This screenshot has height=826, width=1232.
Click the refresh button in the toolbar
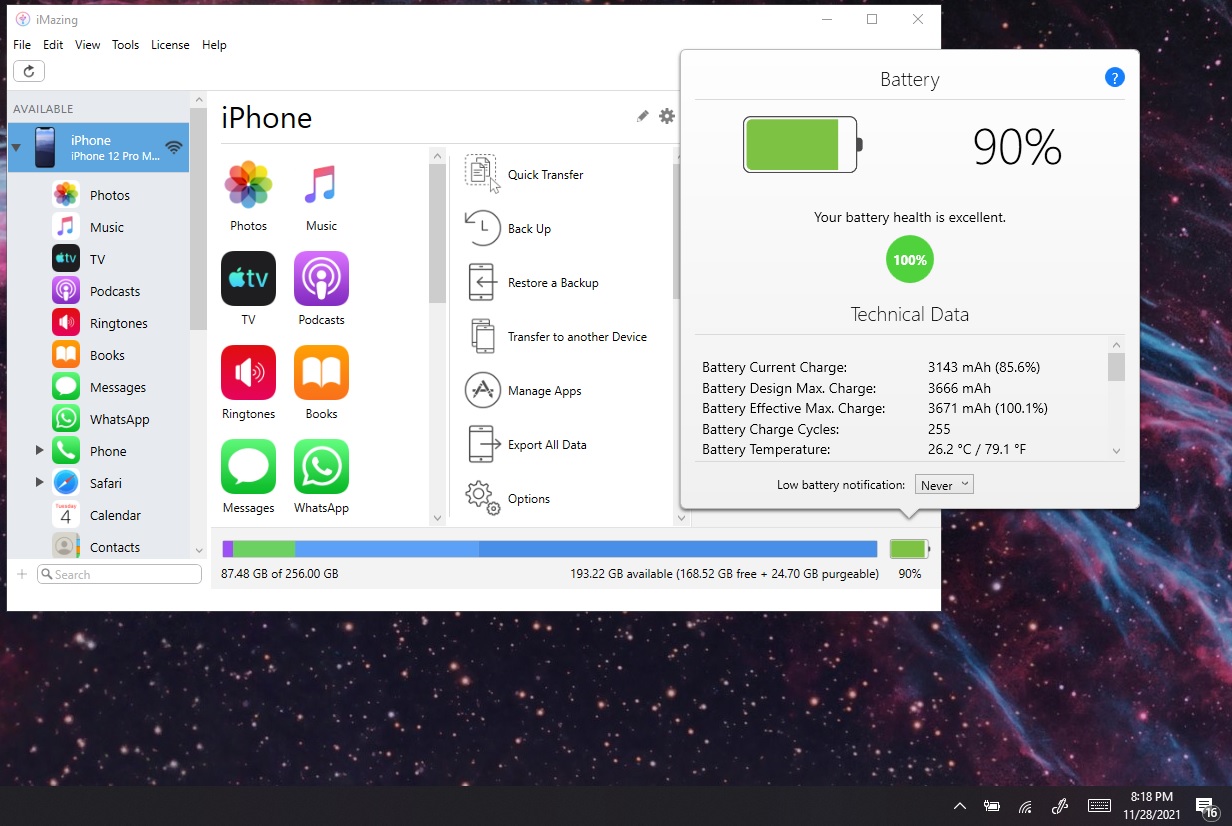coord(29,71)
